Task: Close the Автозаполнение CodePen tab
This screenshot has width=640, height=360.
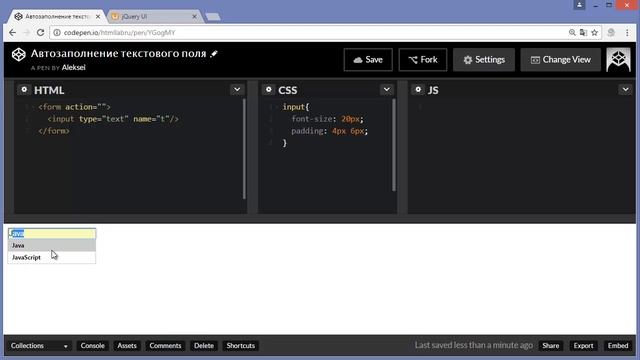Action: pyautogui.click(x=98, y=16)
